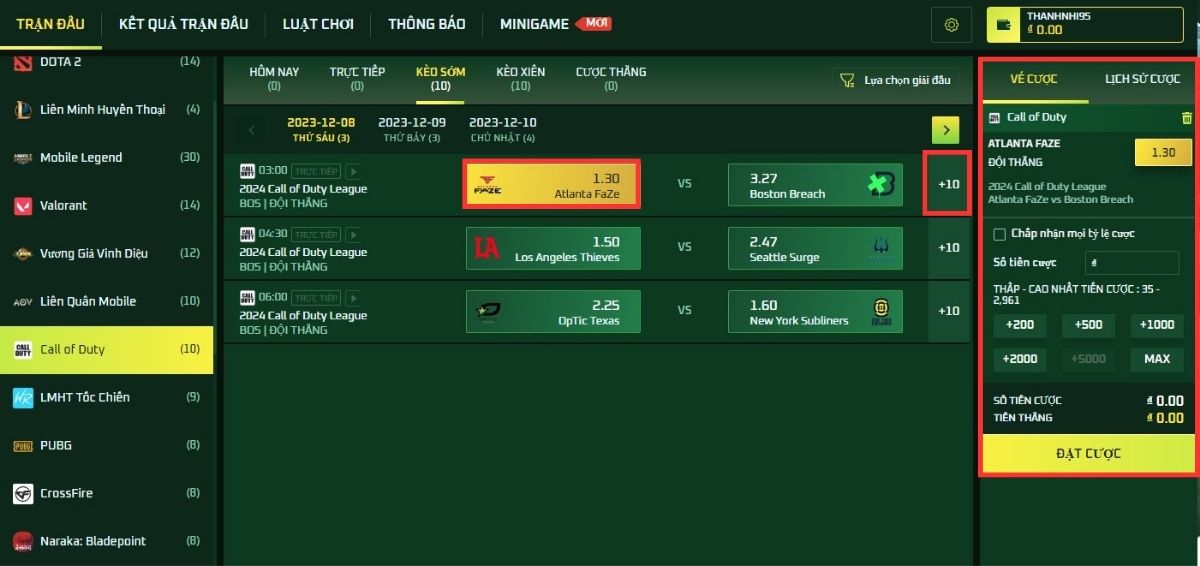1200x566 pixels.
Task: Bet on New York Subliners at 1.60
Action: tap(815, 311)
